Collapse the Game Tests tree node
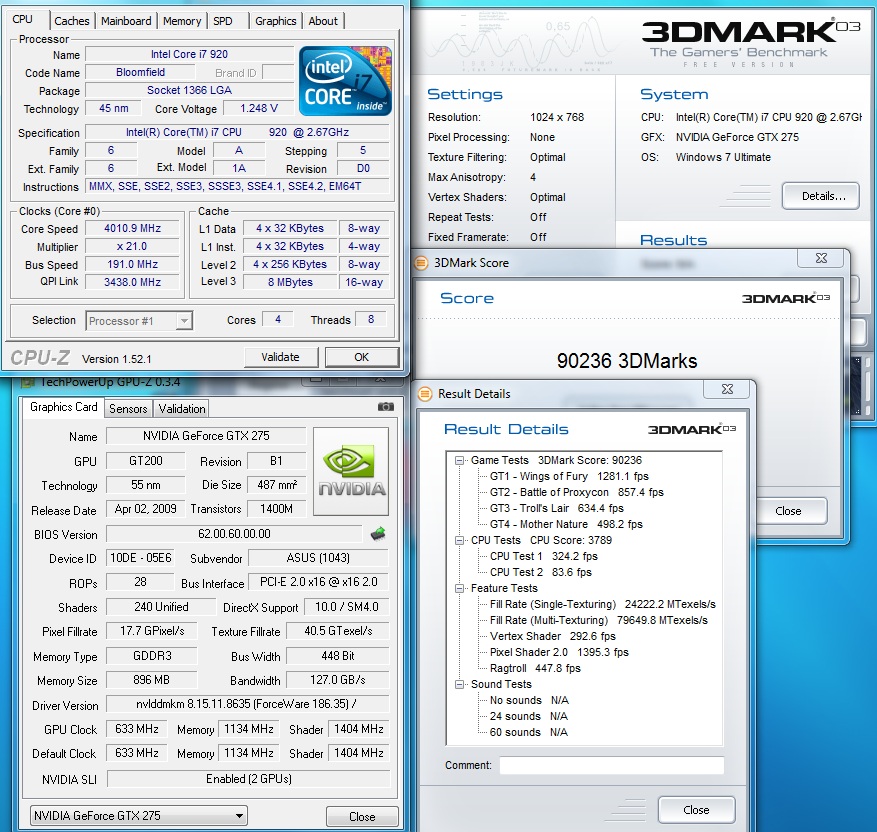The image size is (877, 832). pos(460,461)
